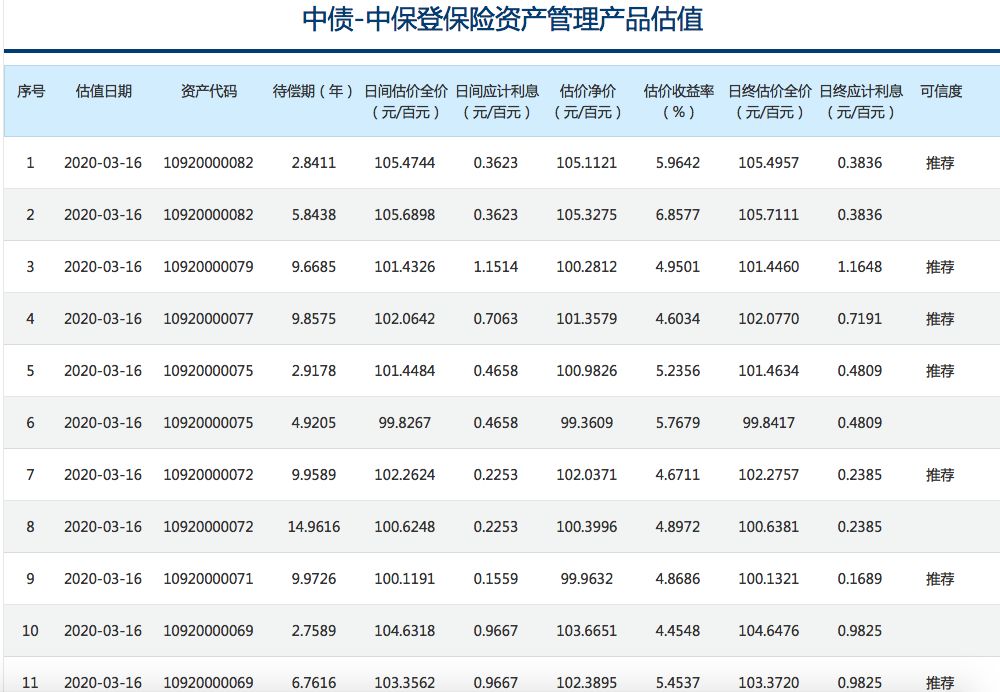The height and width of the screenshot is (692, 1000).
Task: Click yield value 6.8577
Action: point(678,215)
